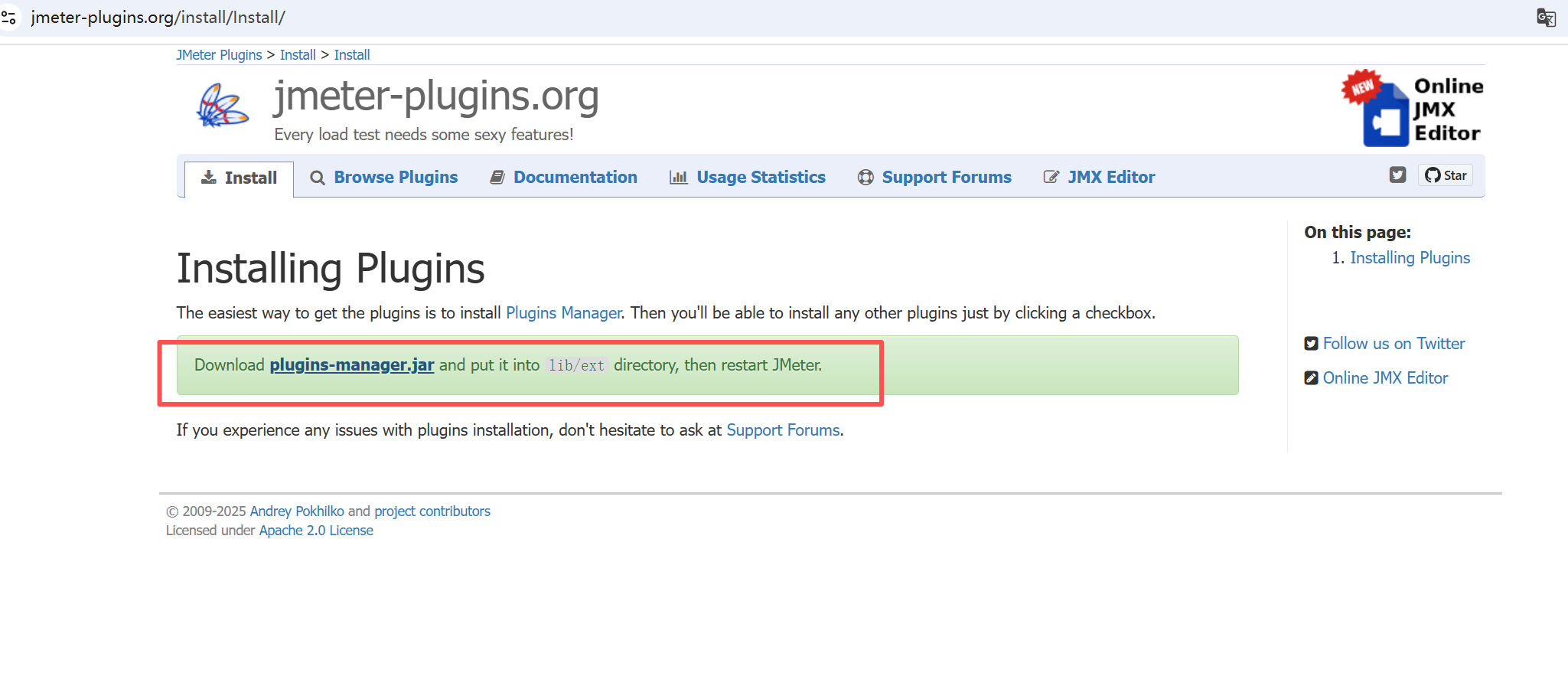Click the On this page heading

[x=1358, y=233]
